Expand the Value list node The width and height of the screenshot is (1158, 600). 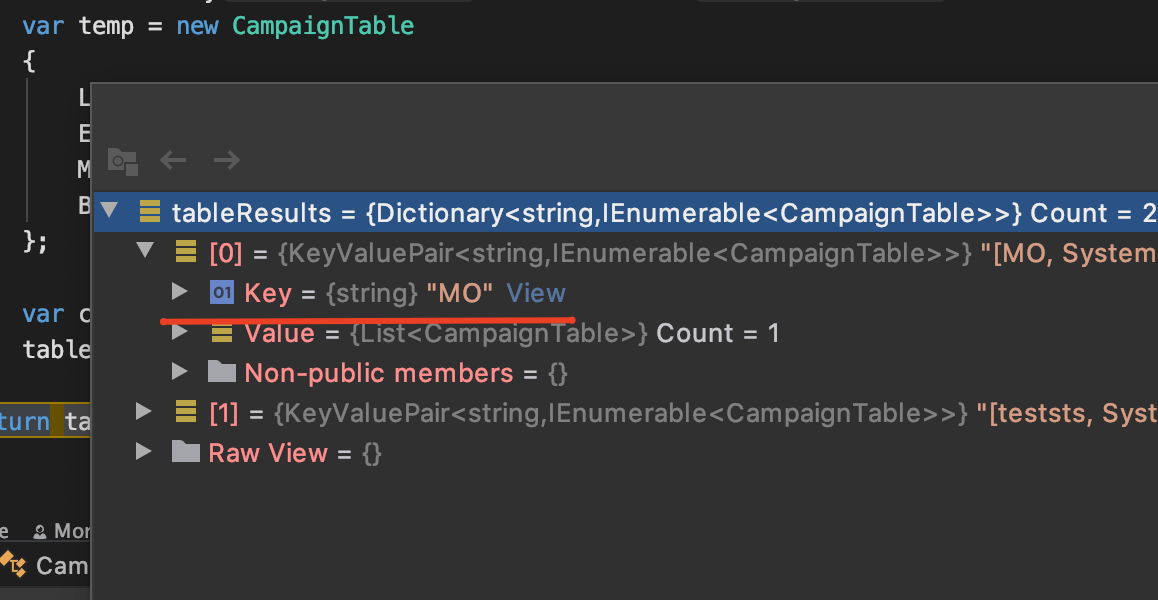click(x=180, y=333)
